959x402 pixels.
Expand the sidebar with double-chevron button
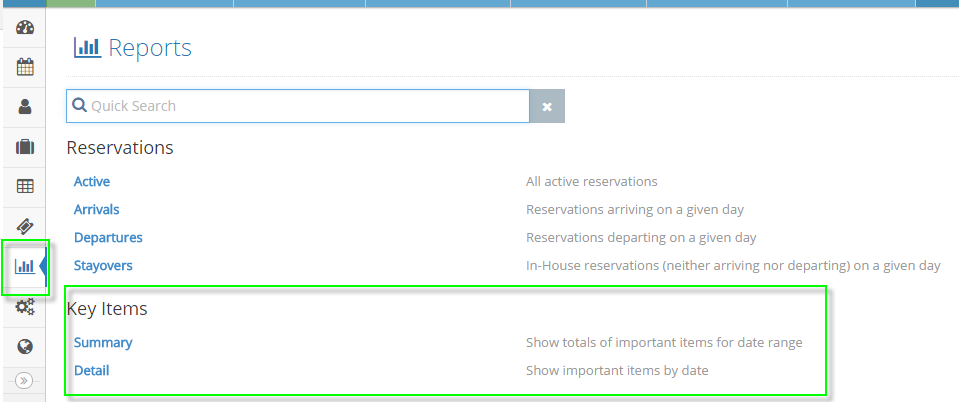tap(25, 380)
